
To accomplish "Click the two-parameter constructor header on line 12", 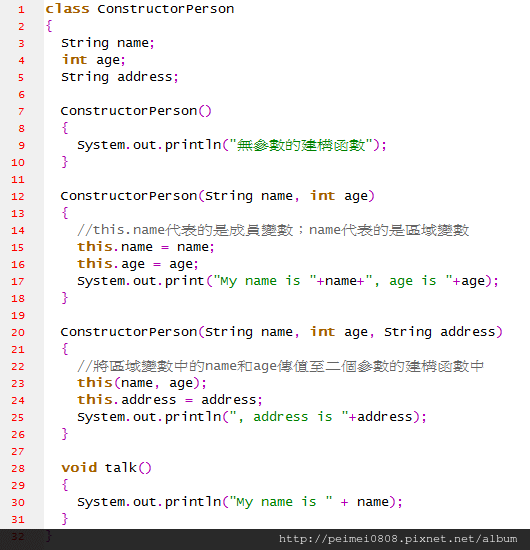I will tap(217, 196).
